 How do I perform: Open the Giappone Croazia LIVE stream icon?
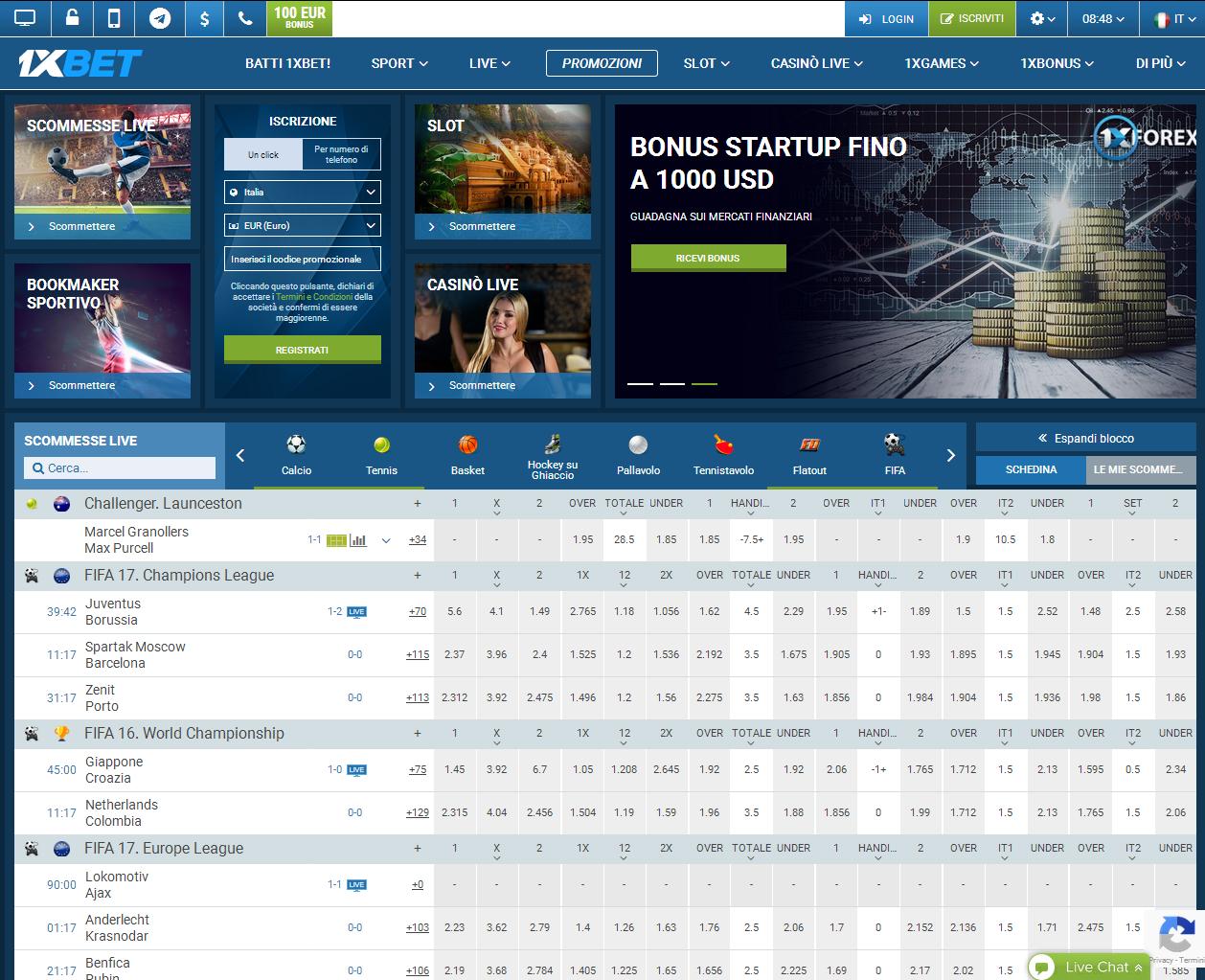pyautogui.click(x=356, y=769)
